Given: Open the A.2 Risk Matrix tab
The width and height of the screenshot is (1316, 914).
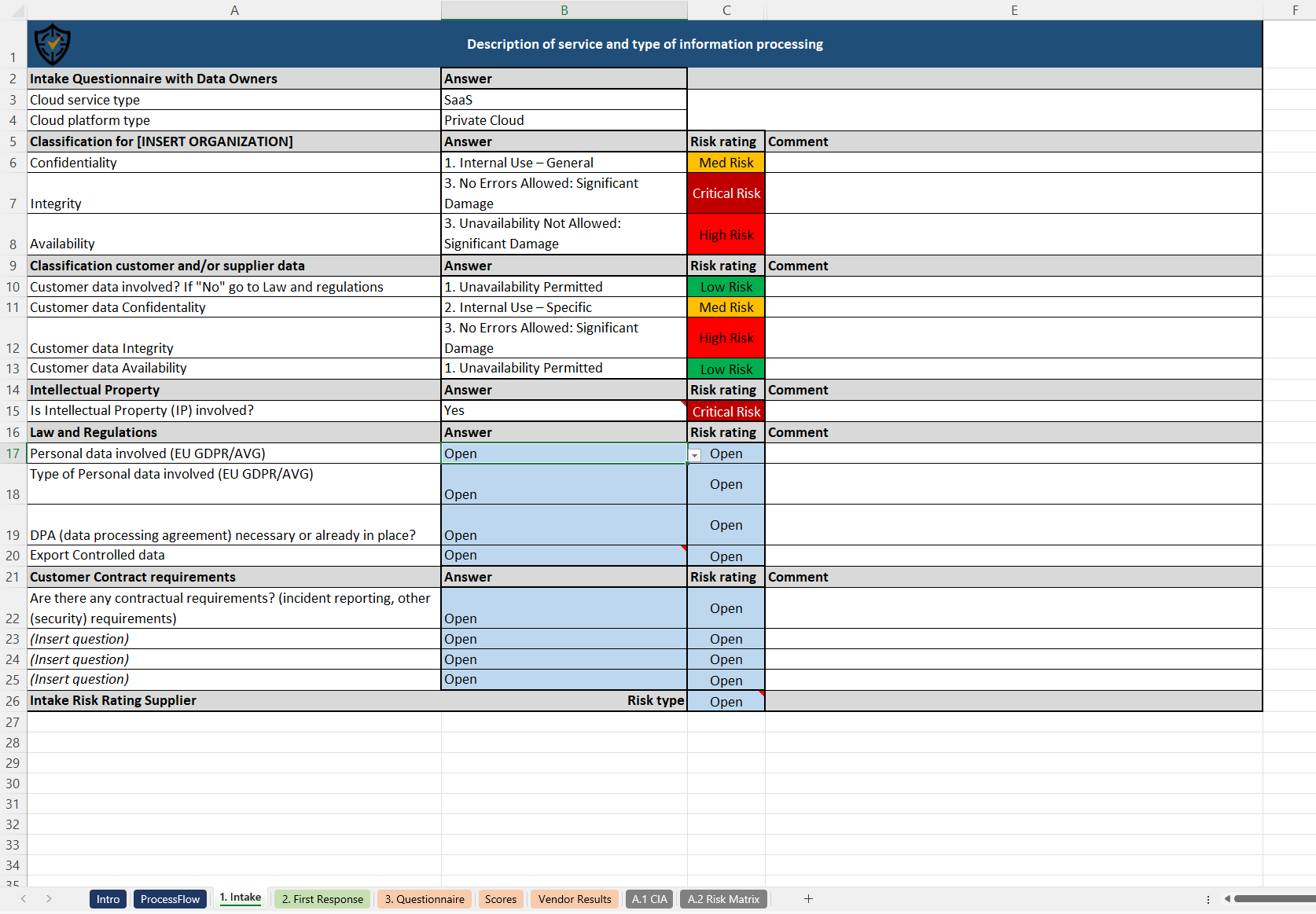Looking at the screenshot, I should coord(723,899).
